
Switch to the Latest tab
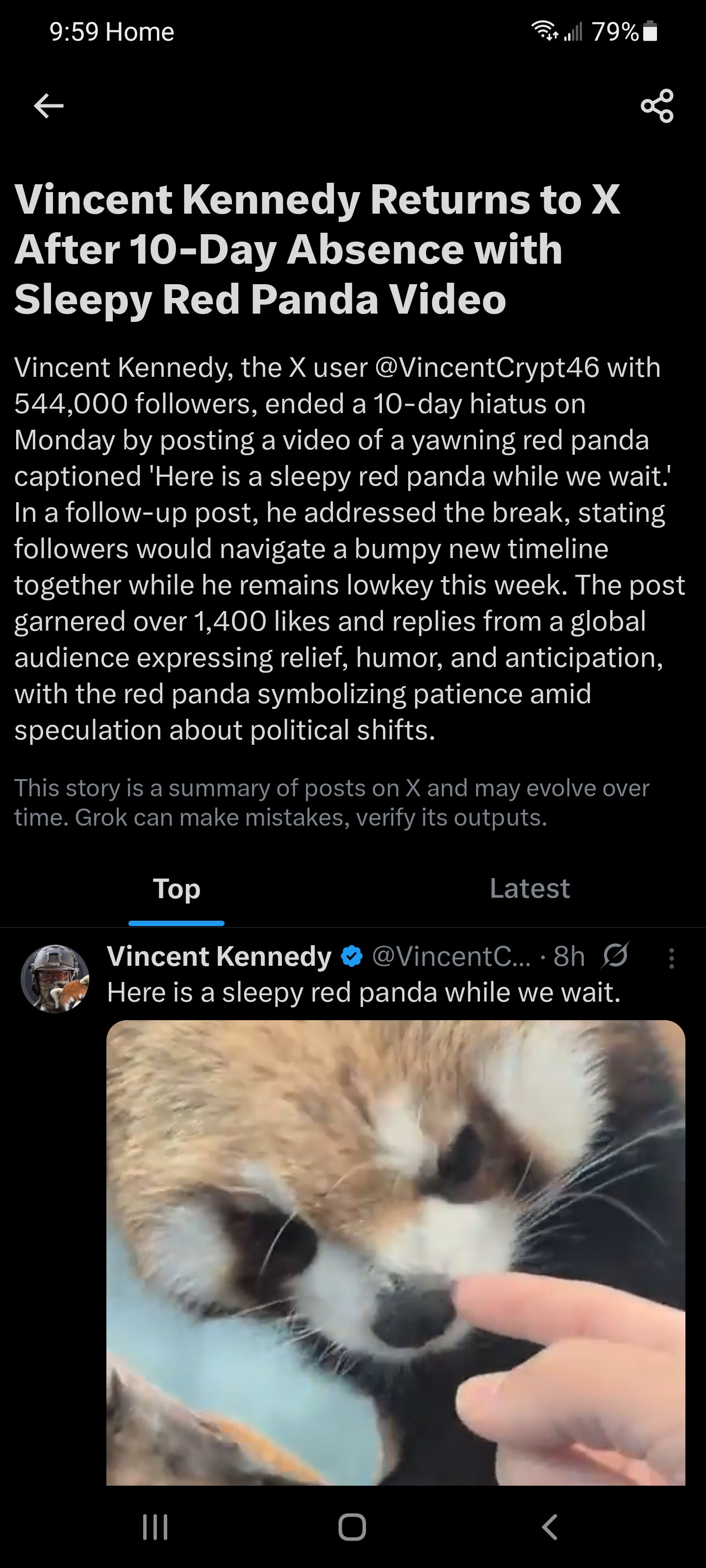[529, 889]
